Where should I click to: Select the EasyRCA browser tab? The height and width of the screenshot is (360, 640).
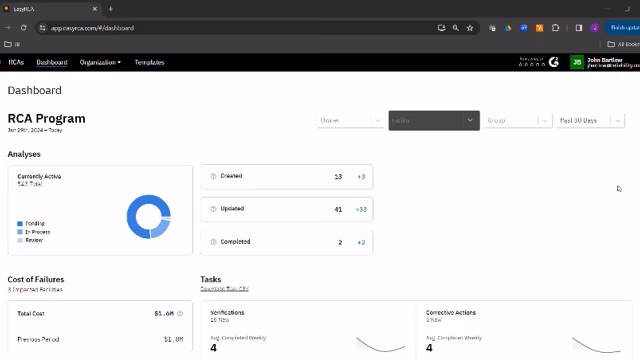50,9
